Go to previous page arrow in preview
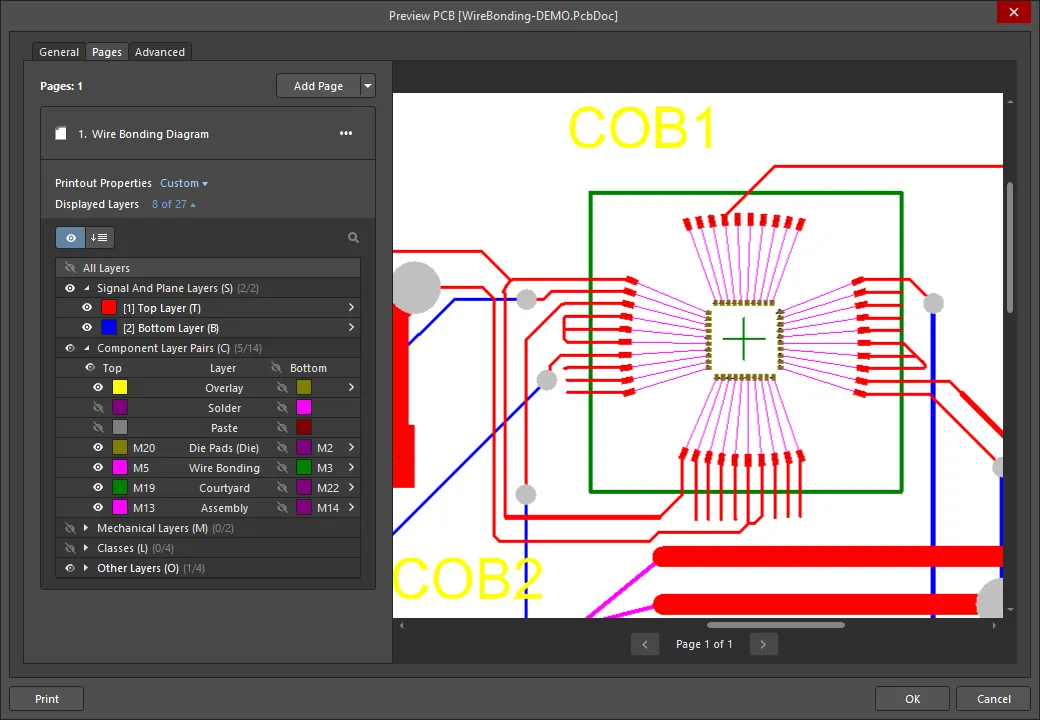Screen dimensions: 1040x720 click(645, 645)
